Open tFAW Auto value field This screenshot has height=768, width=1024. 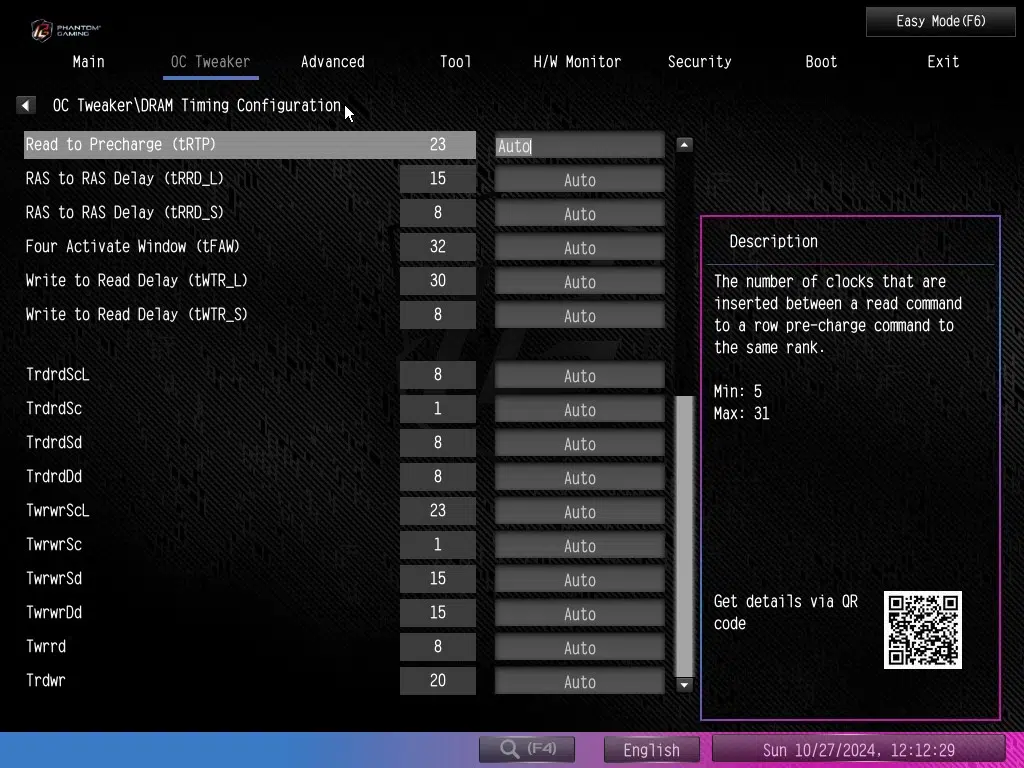coord(579,248)
